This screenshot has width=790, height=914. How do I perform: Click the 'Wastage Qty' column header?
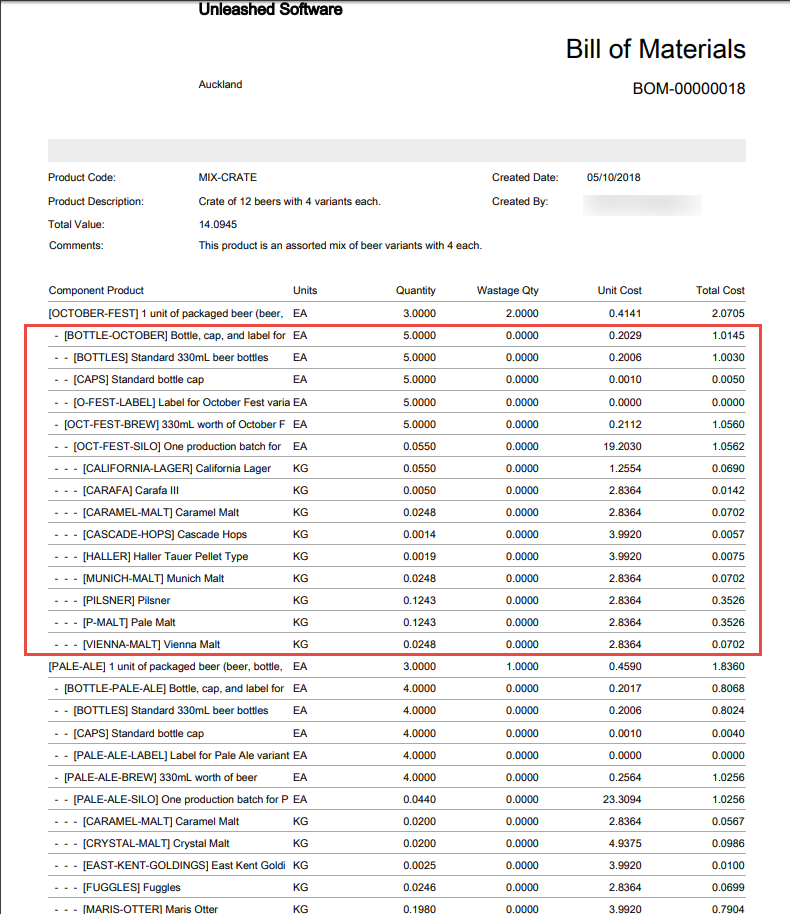click(507, 290)
